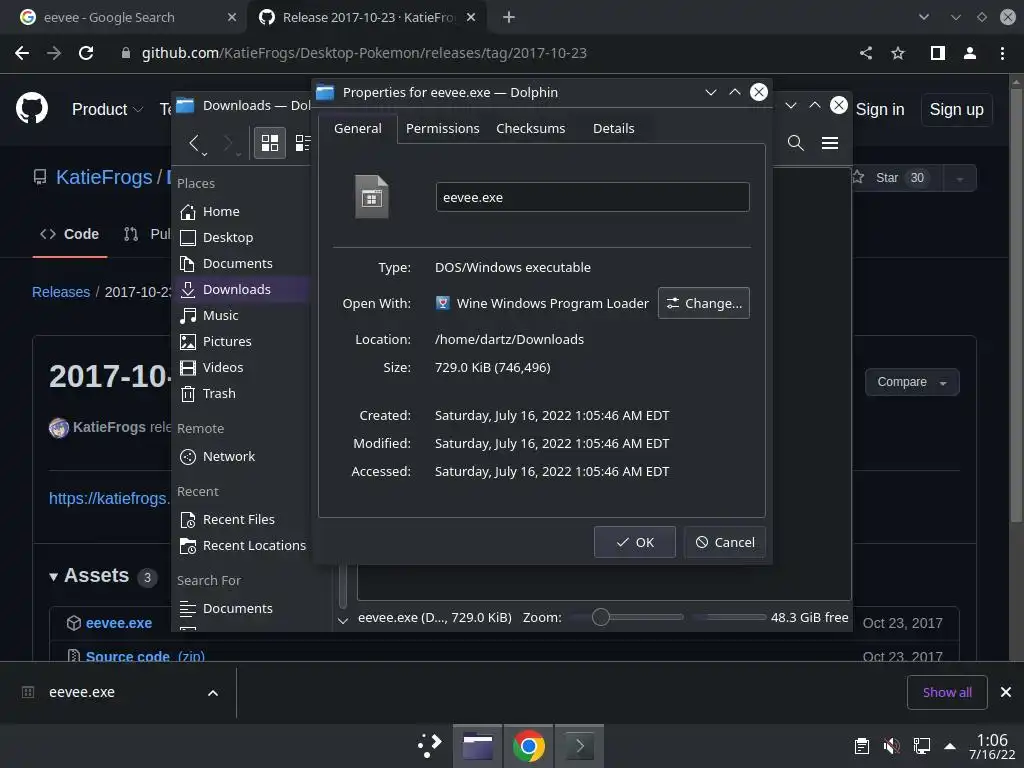Click the github.com address bar URL
1024x768 pixels.
[364, 53]
